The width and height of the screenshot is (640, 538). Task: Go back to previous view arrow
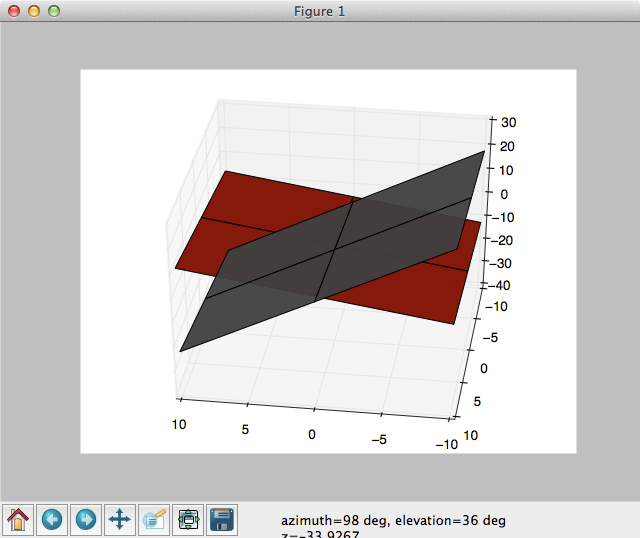pos(52,520)
